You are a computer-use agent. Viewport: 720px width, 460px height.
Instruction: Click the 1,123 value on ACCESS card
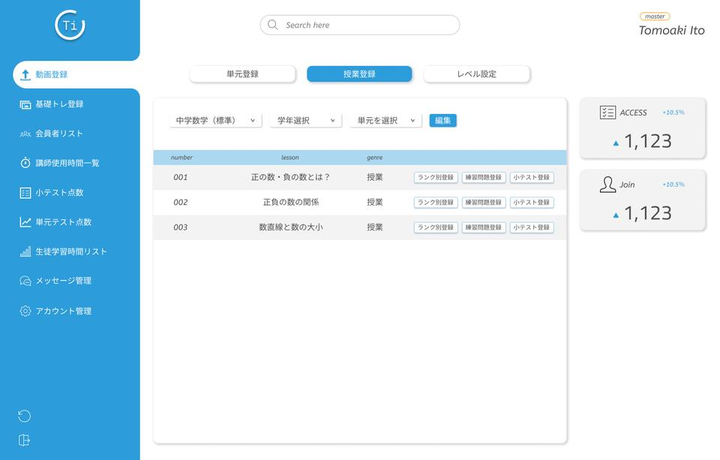pyautogui.click(x=648, y=141)
